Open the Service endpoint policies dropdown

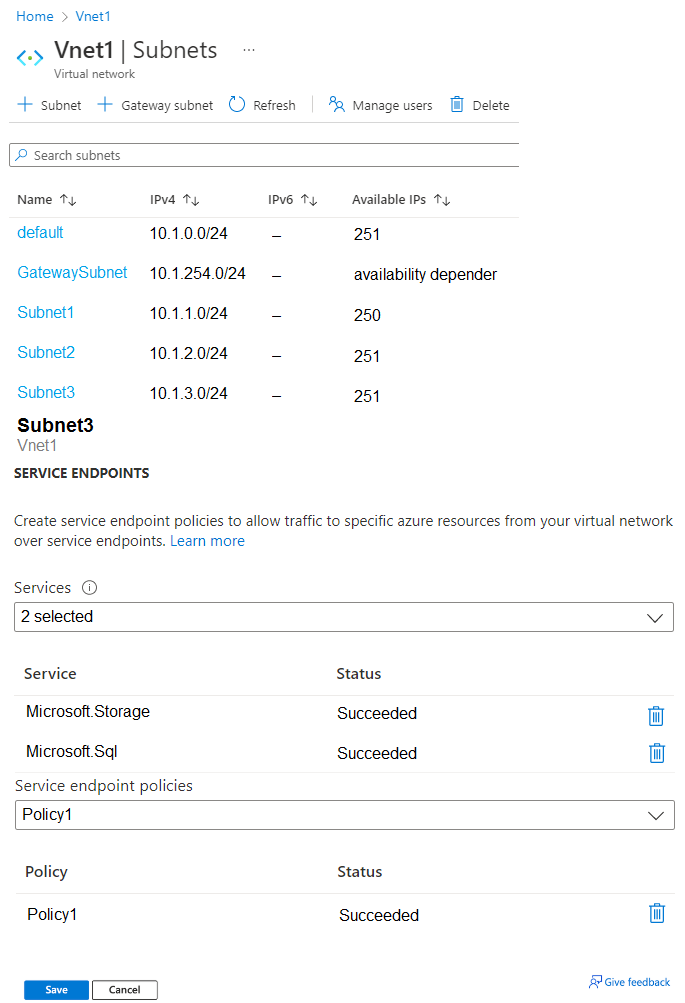click(344, 815)
